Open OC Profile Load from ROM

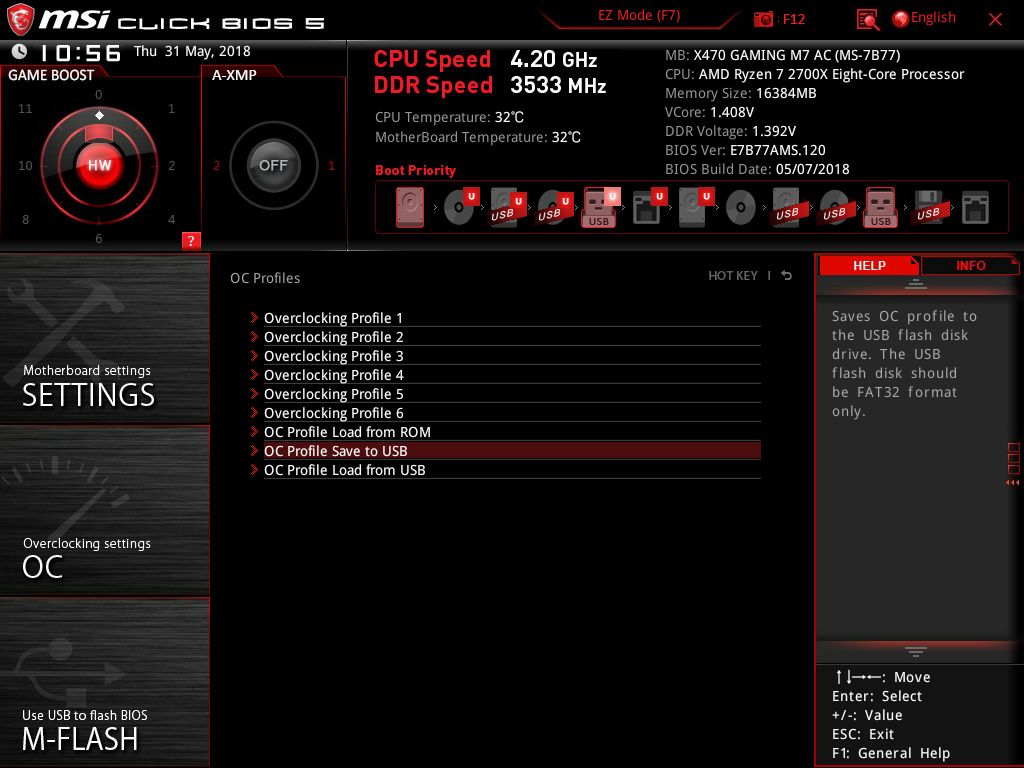click(x=512, y=432)
